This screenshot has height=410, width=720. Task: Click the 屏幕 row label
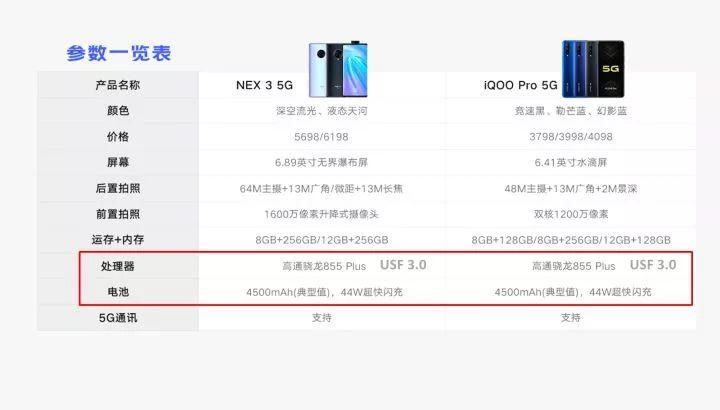point(118,162)
